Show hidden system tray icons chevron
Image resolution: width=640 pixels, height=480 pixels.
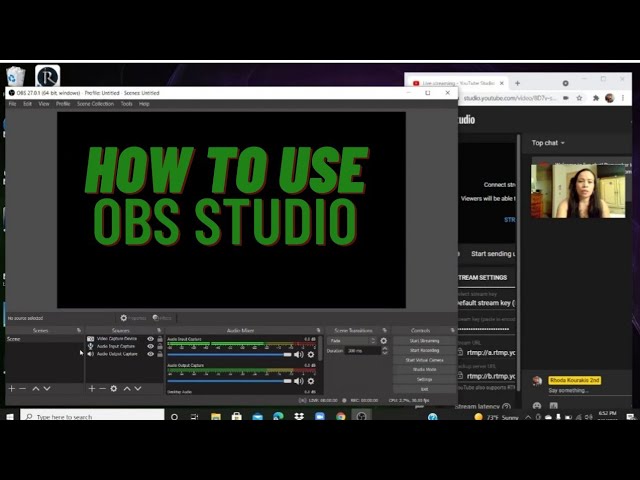click(x=528, y=417)
